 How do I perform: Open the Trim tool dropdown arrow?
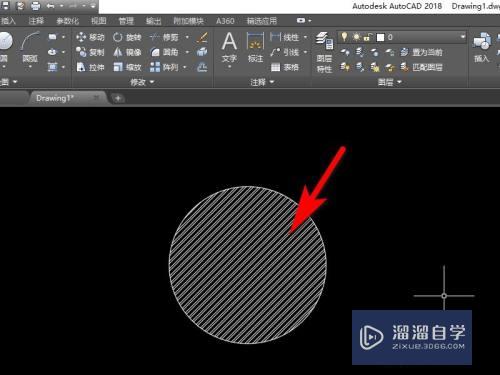187,37
